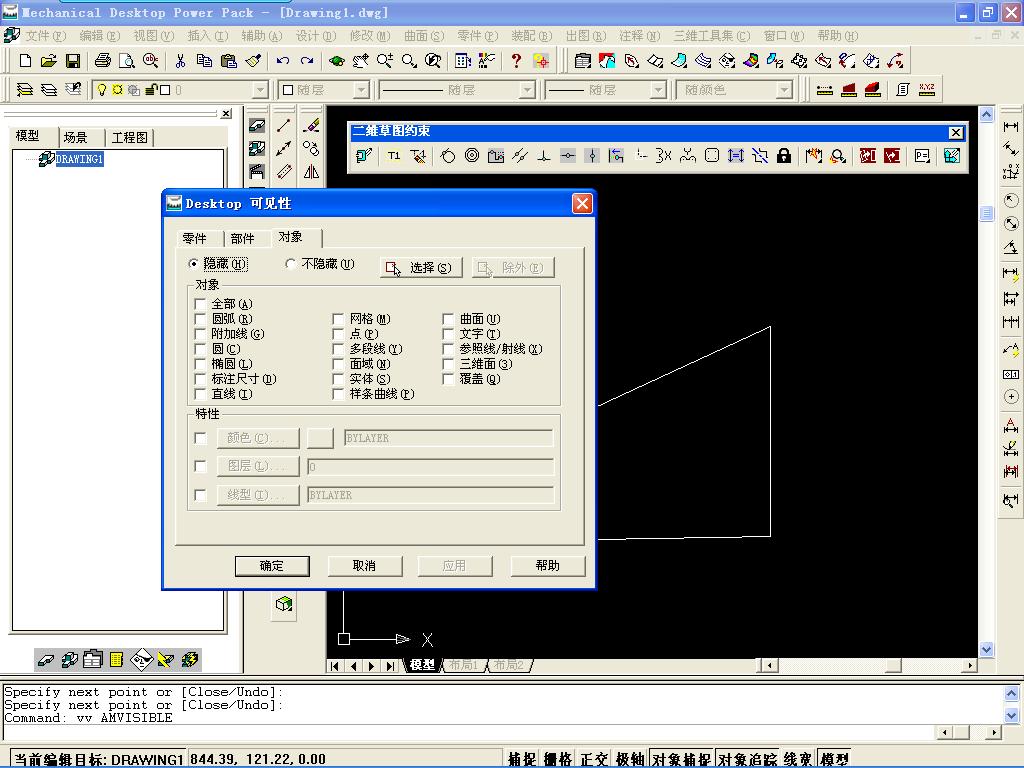Open the 帮助(H) menu
1024x768 pixels.
(837, 35)
